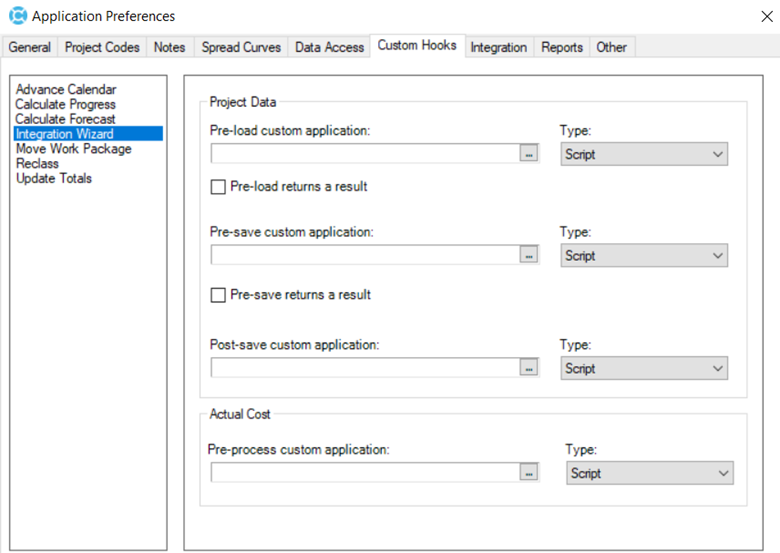Click browse button for Pre-process custom application
The height and width of the screenshot is (553, 780).
point(529,473)
